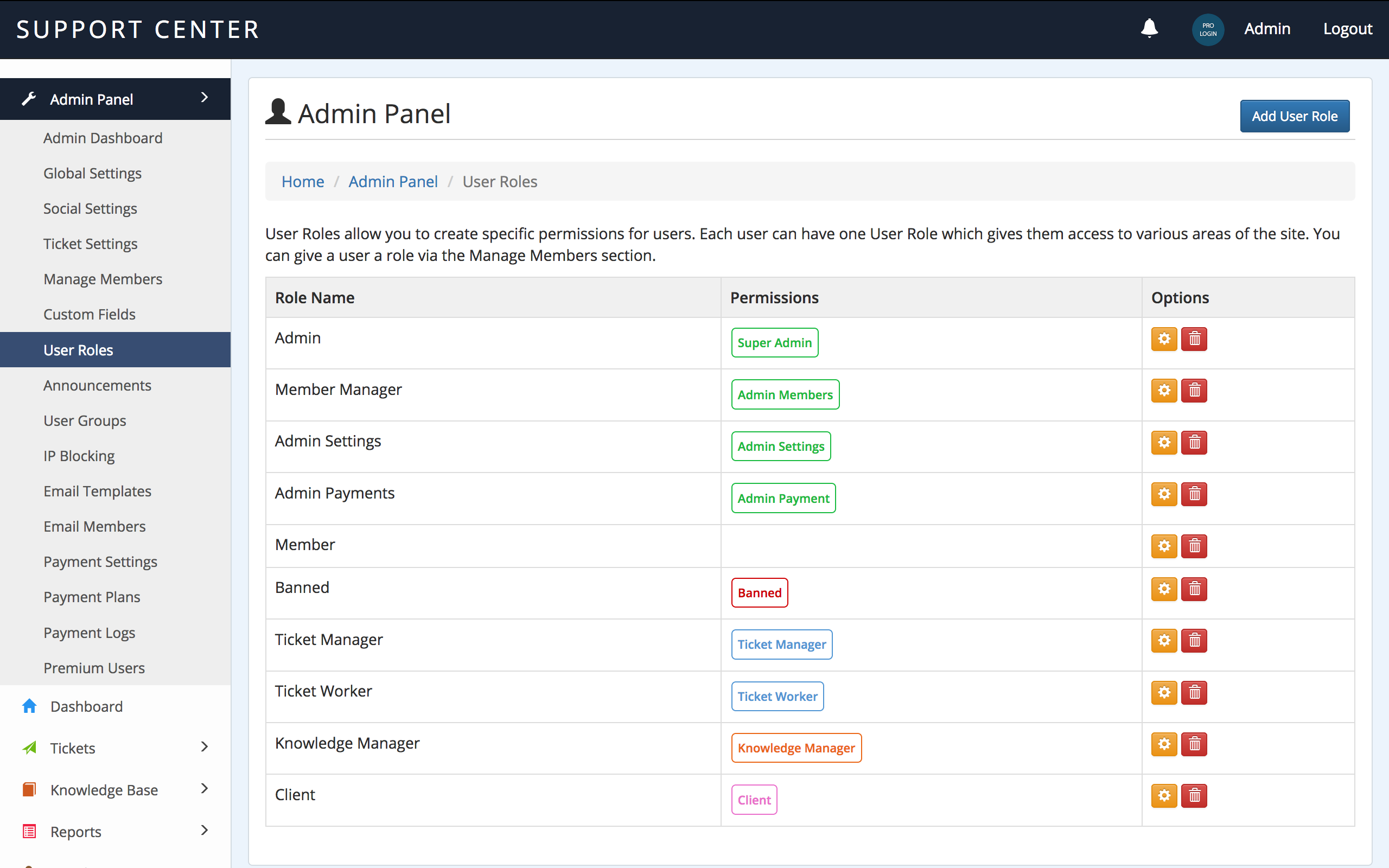1389x868 pixels.
Task: Click the Pro Login avatar icon
Action: tap(1208, 30)
